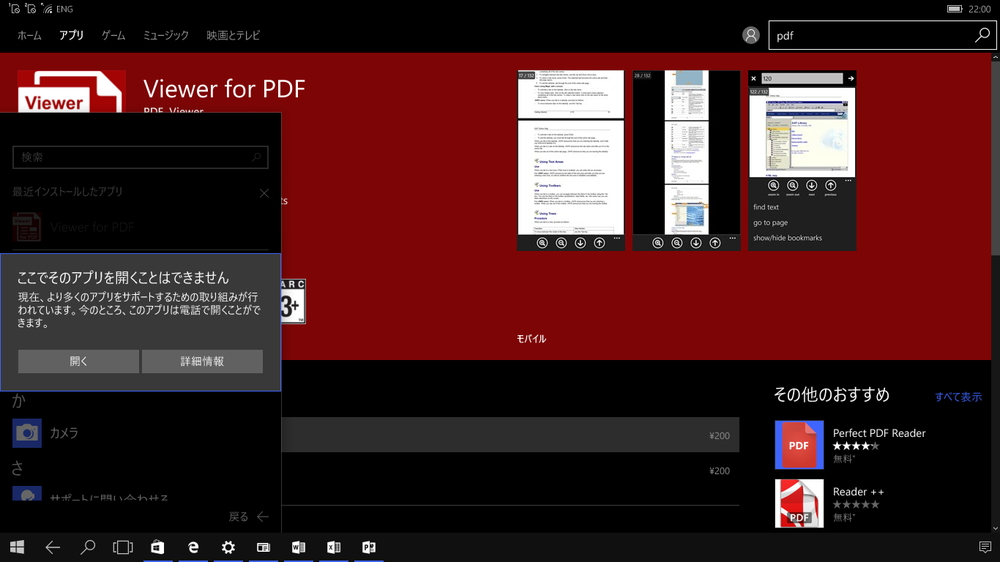
Task: Click the 検索 field in app list
Action: click(140, 157)
